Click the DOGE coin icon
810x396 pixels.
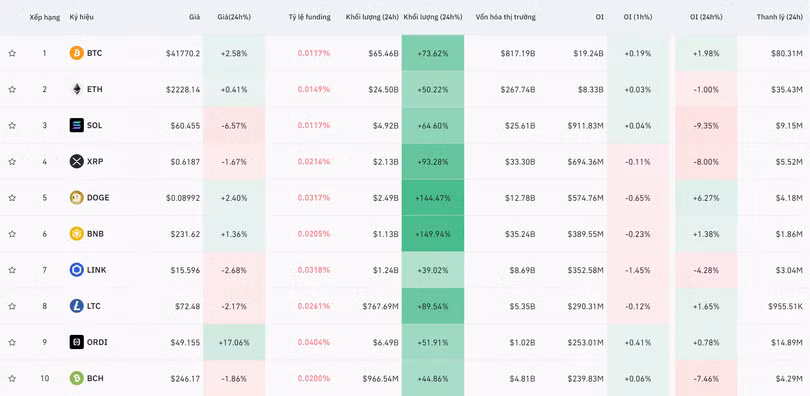76,197
